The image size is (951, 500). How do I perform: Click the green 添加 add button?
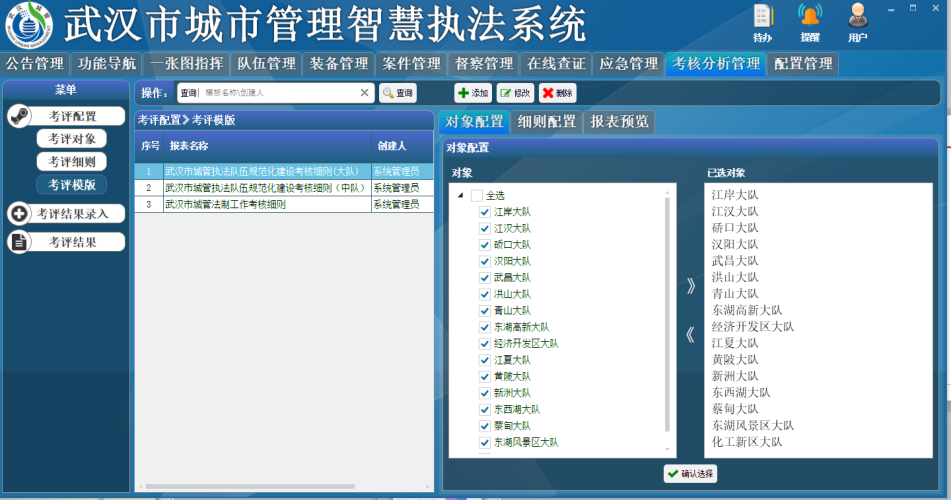pos(473,93)
